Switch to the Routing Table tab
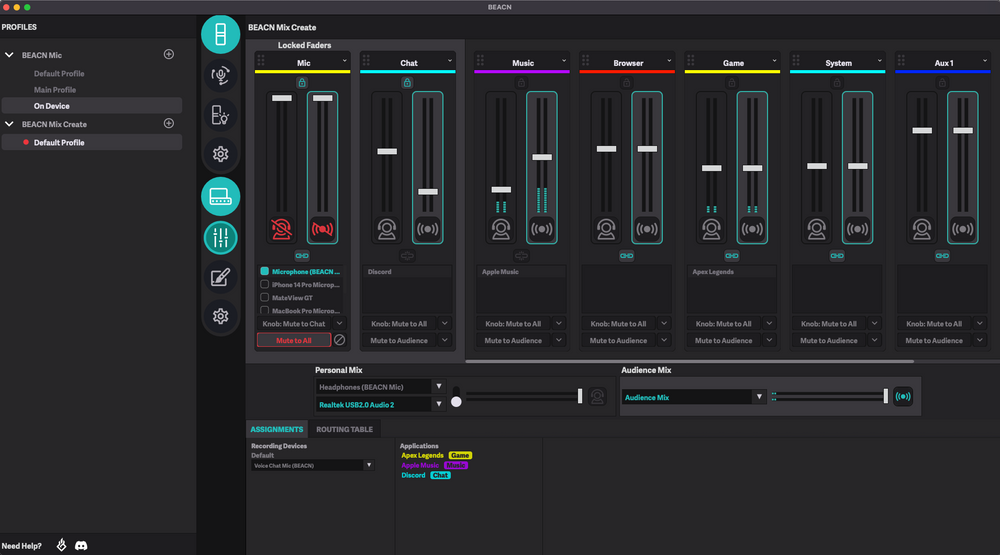1000x555 pixels. (x=344, y=429)
